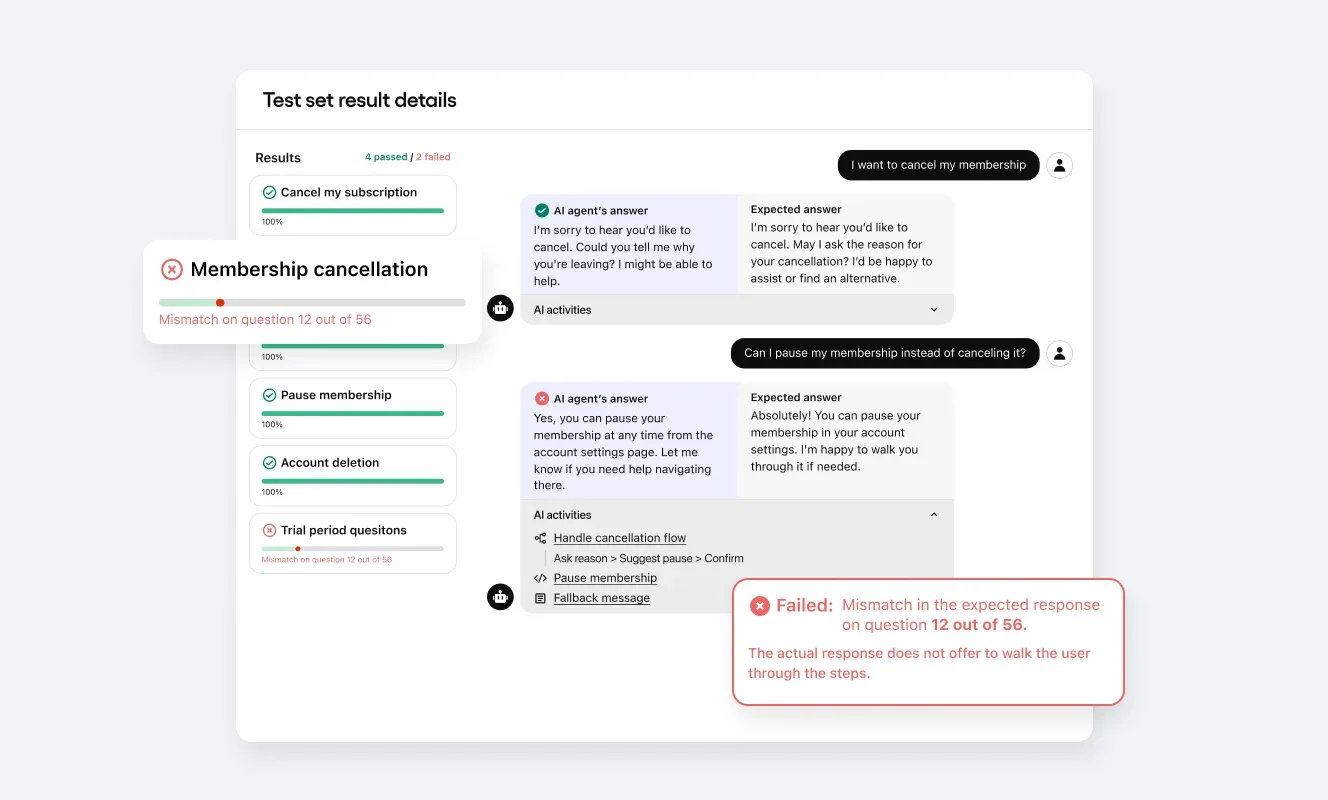Click the robot icon next to Fallback message
1328x800 pixels.
[500, 597]
